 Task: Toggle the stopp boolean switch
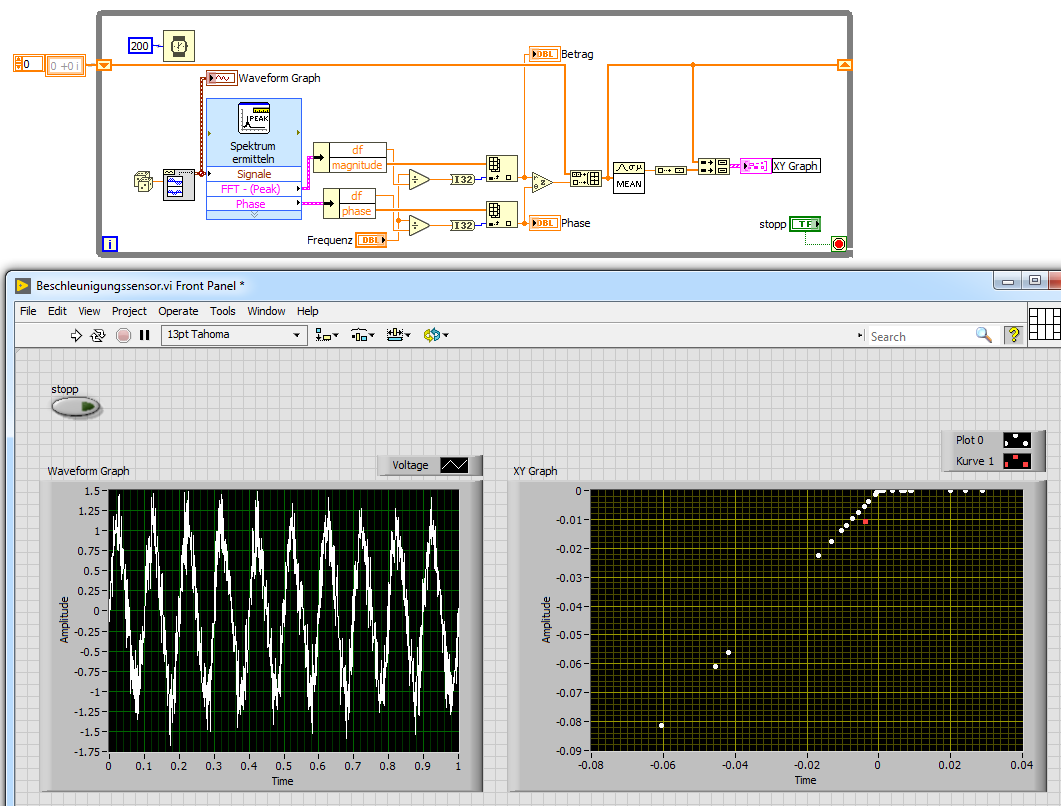click(77, 406)
